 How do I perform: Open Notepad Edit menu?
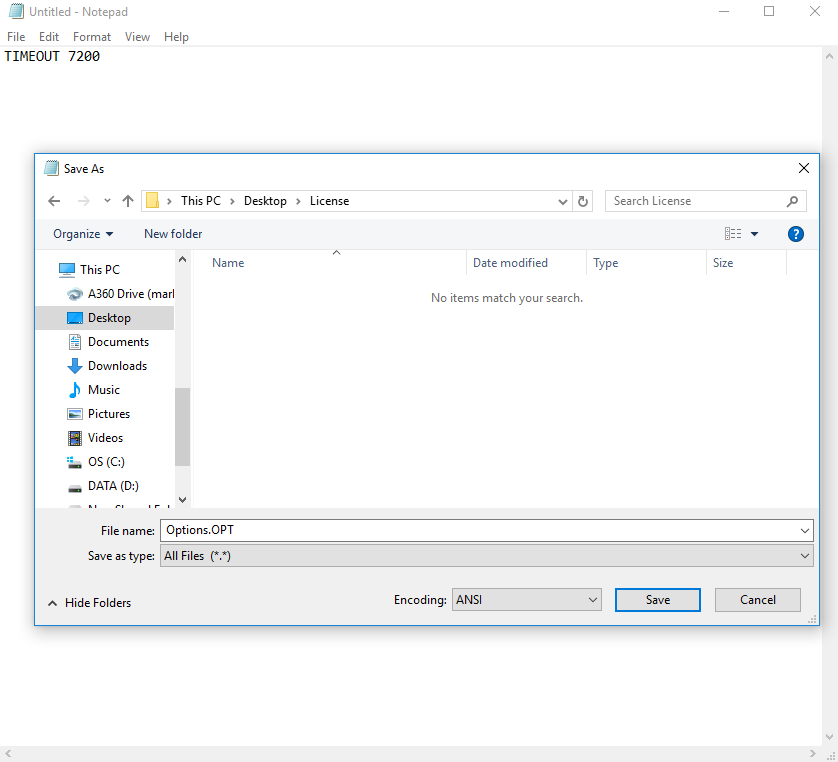click(49, 37)
